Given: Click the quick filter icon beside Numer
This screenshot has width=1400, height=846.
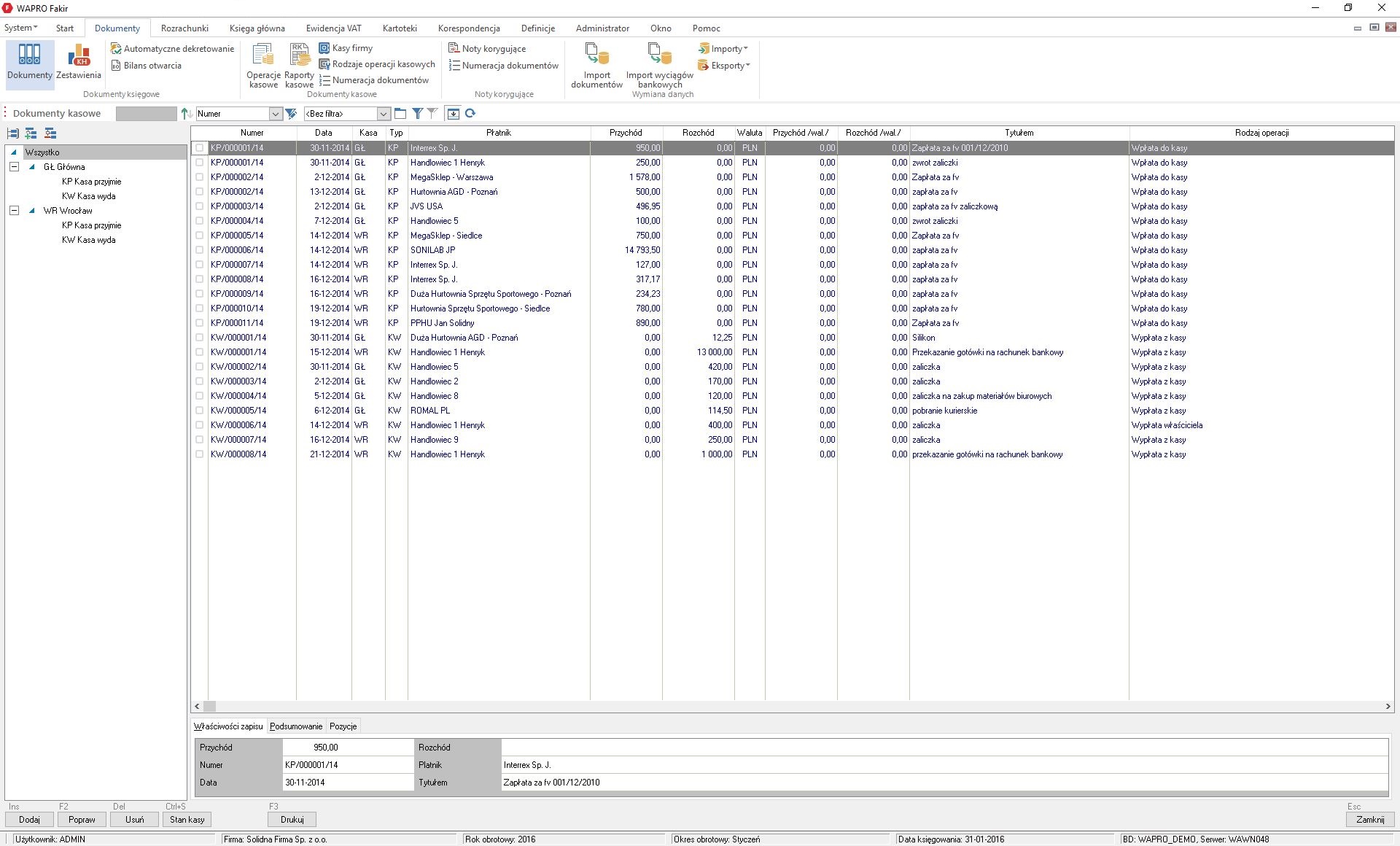Looking at the screenshot, I should (291, 114).
